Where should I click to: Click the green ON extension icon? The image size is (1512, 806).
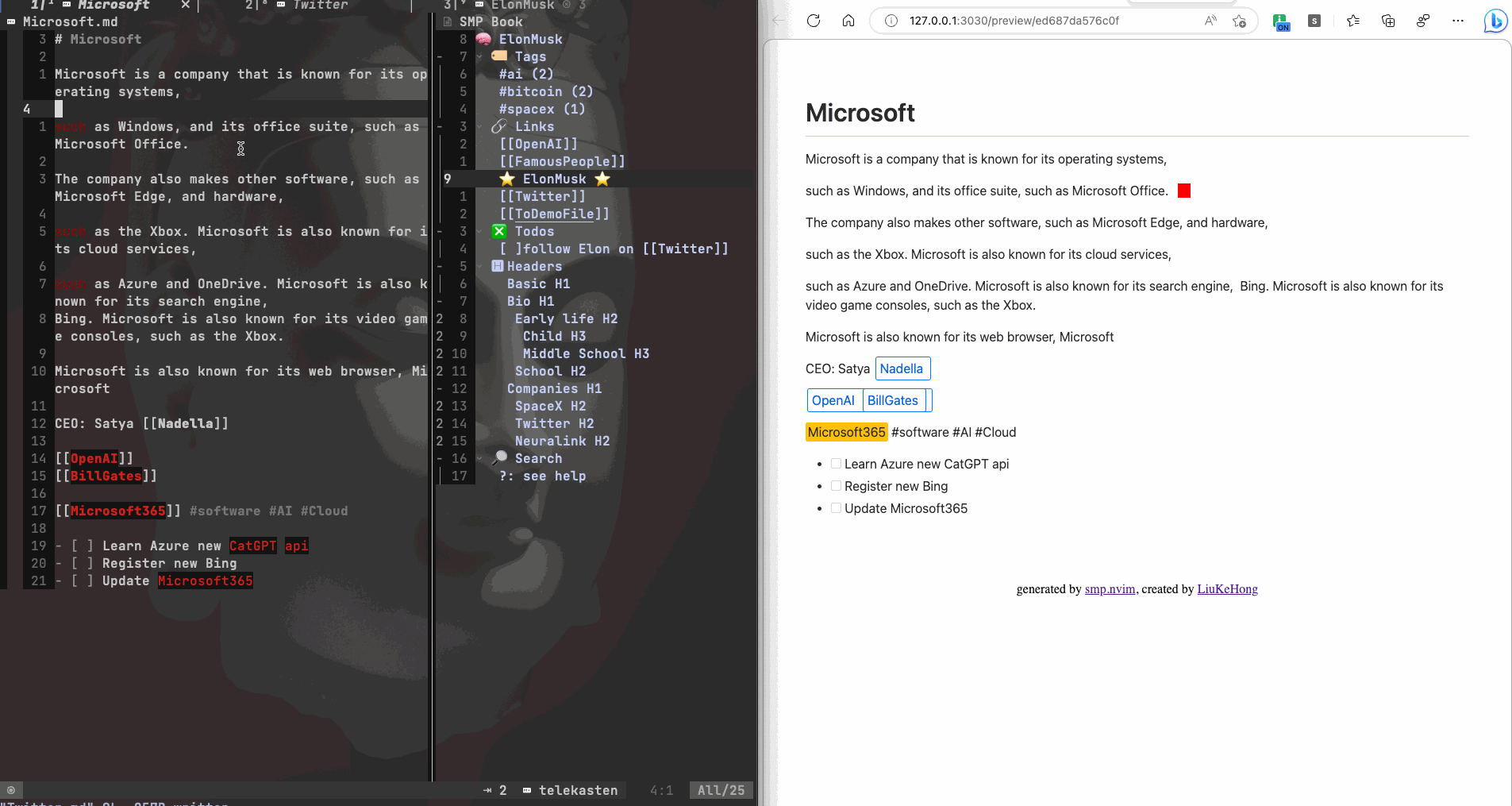click(x=1281, y=21)
